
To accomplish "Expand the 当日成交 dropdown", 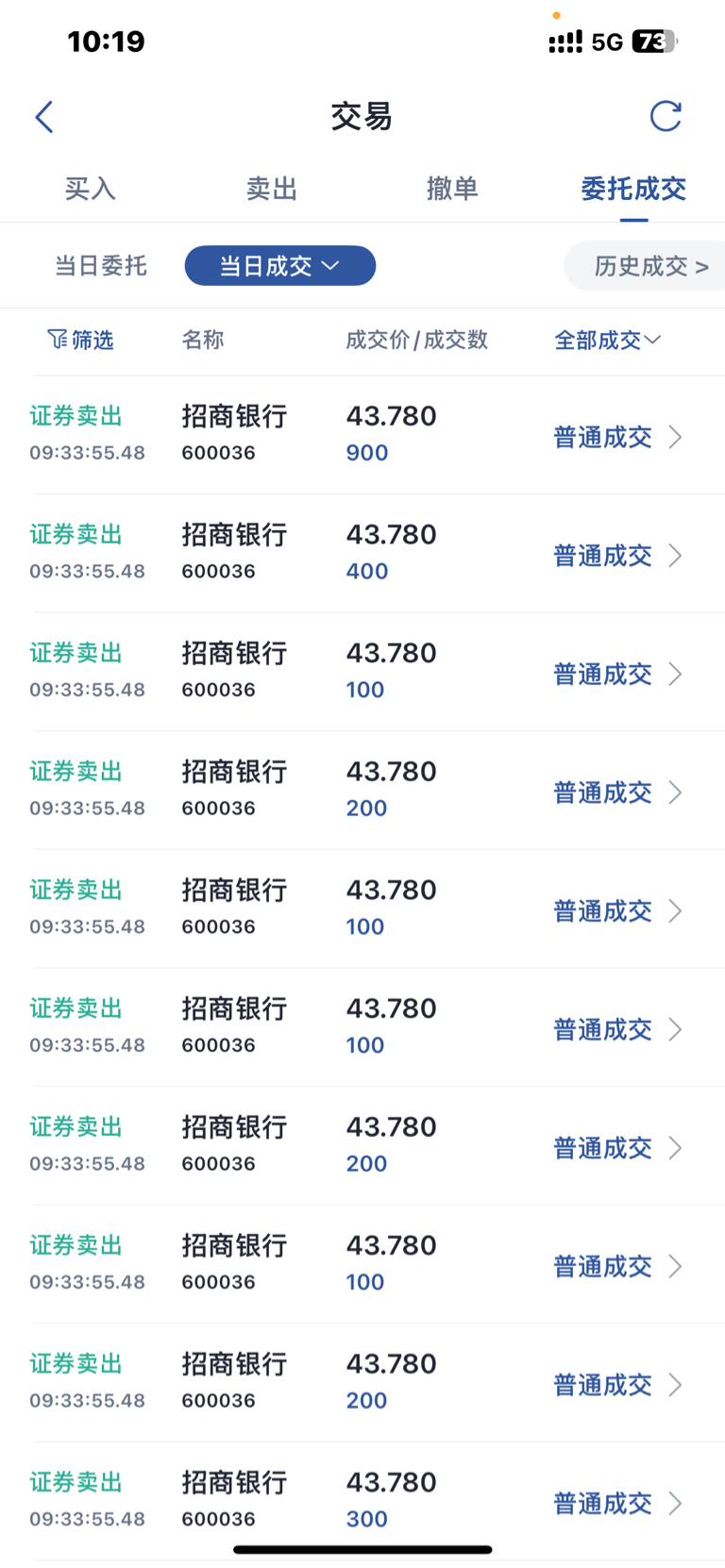I will [280, 266].
